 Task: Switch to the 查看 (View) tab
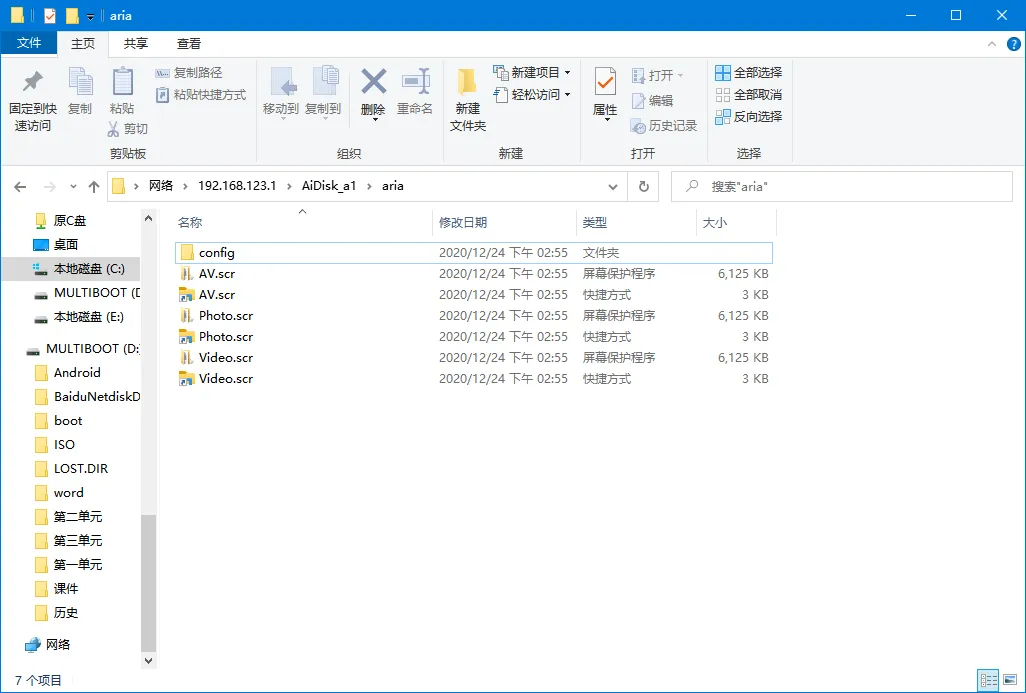pyautogui.click(x=190, y=44)
